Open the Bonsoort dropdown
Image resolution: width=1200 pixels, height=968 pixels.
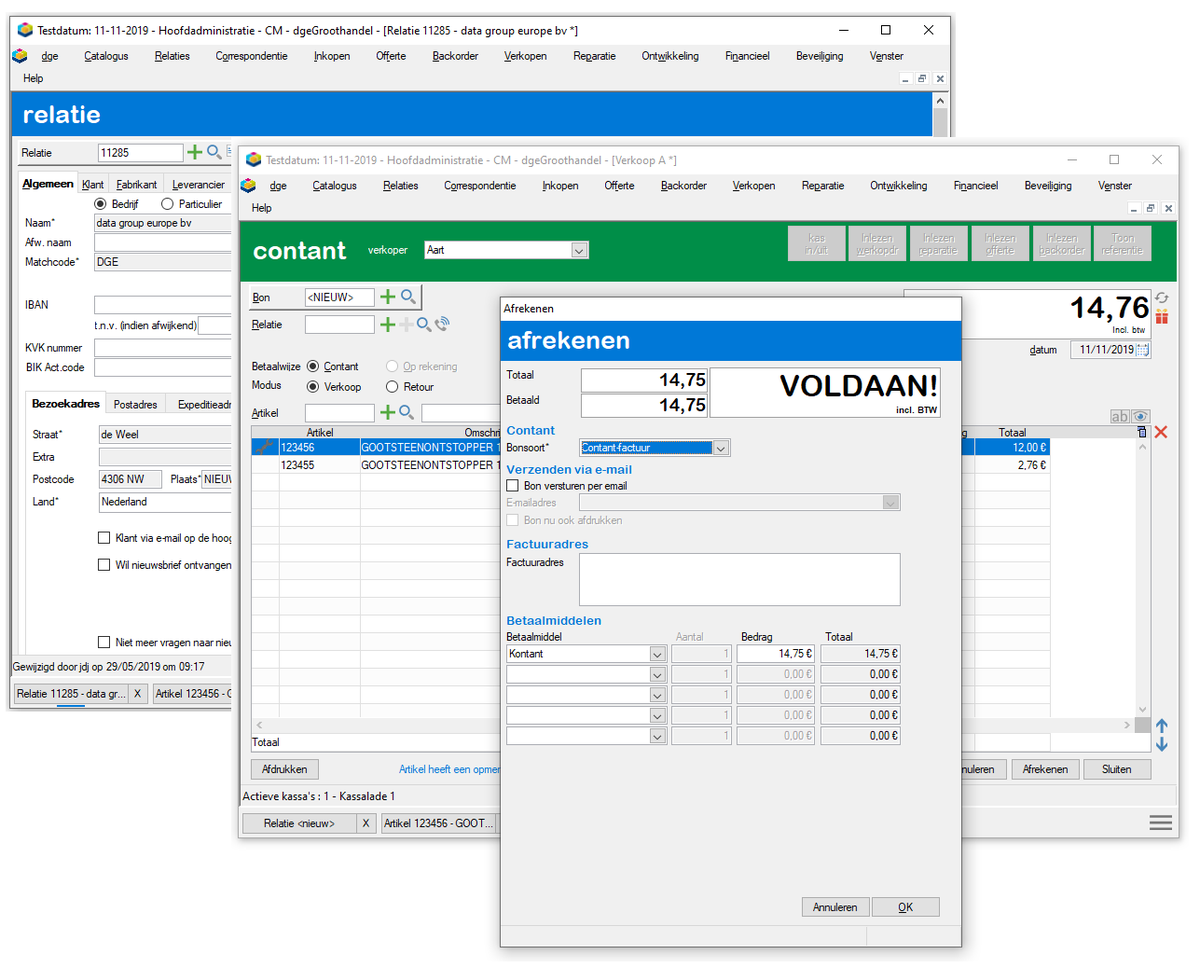pyautogui.click(x=721, y=448)
